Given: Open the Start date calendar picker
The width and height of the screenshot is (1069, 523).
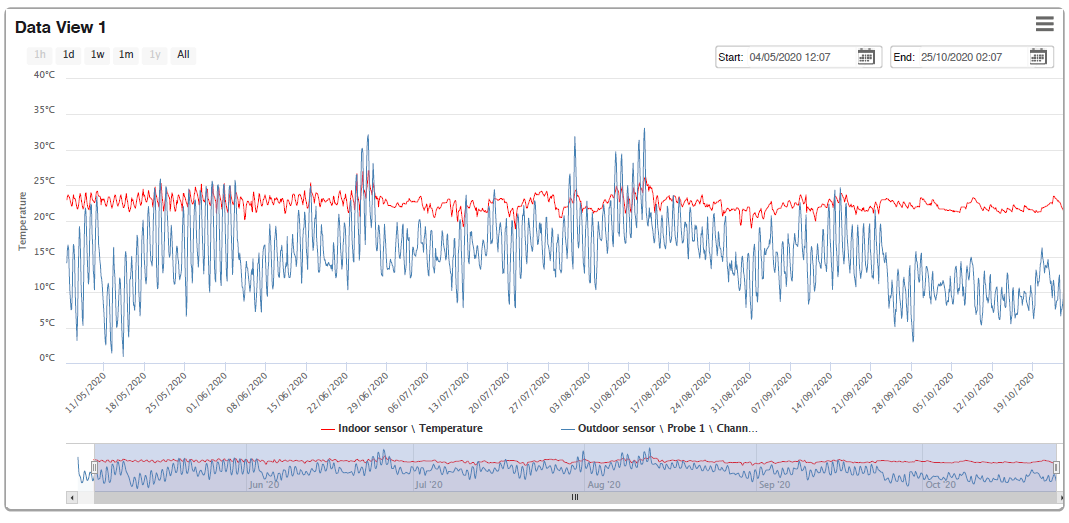Looking at the screenshot, I should (866, 57).
